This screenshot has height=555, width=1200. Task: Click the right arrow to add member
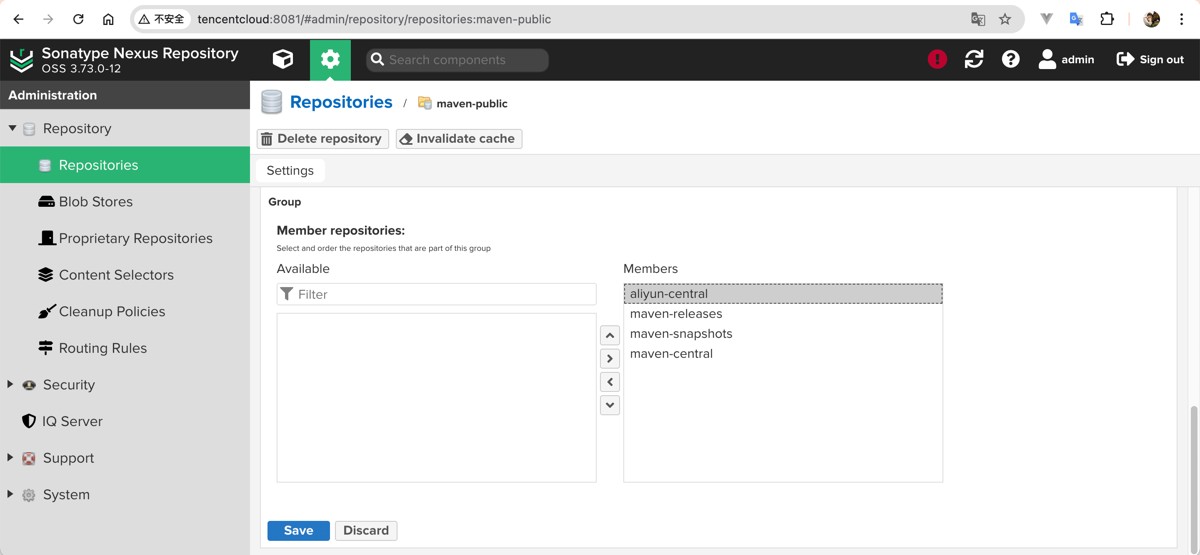(610, 358)
